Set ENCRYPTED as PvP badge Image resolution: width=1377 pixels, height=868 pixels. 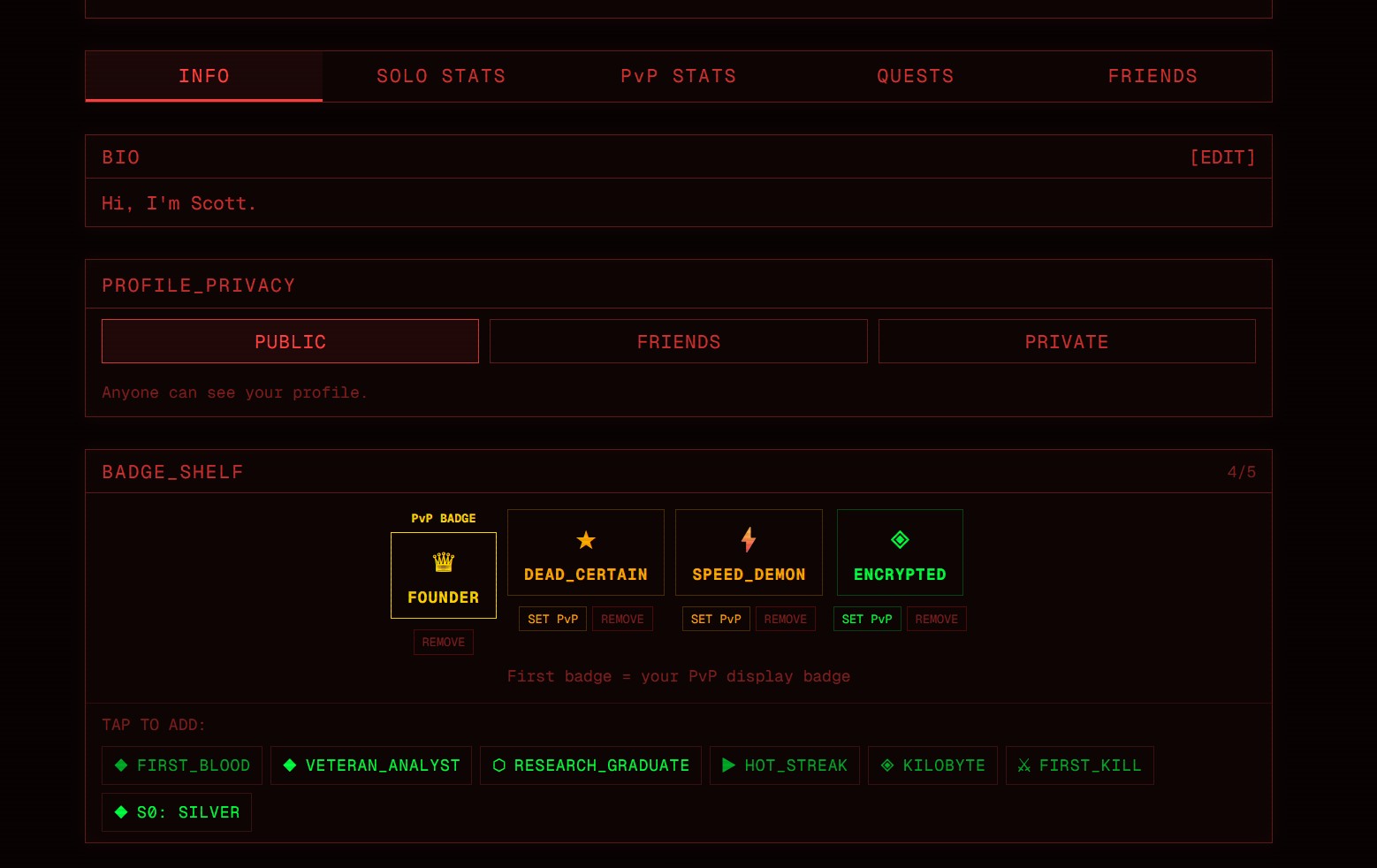pos(867,620)
